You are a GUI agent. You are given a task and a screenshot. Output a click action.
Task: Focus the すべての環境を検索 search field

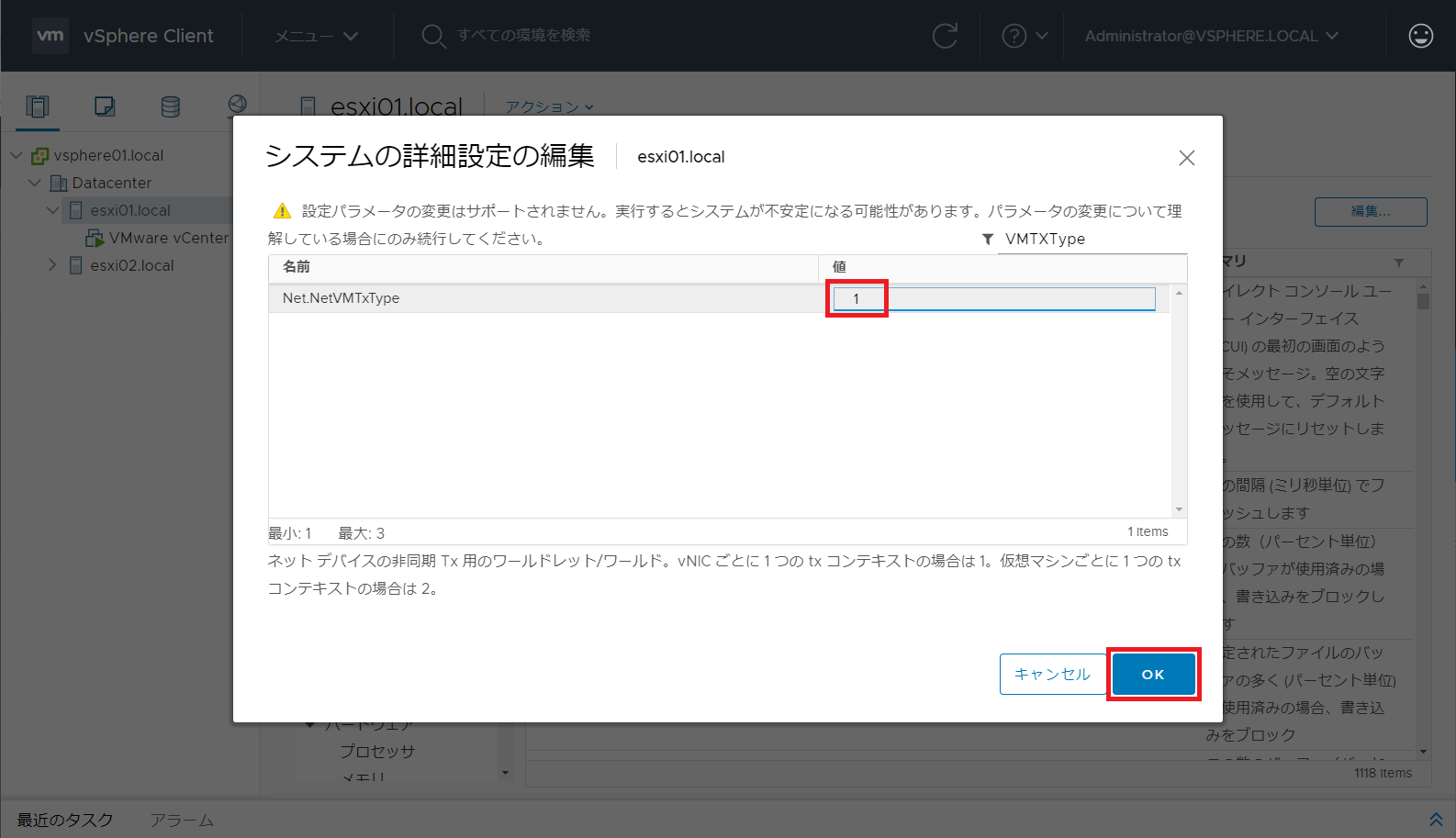tap(523, 35)
